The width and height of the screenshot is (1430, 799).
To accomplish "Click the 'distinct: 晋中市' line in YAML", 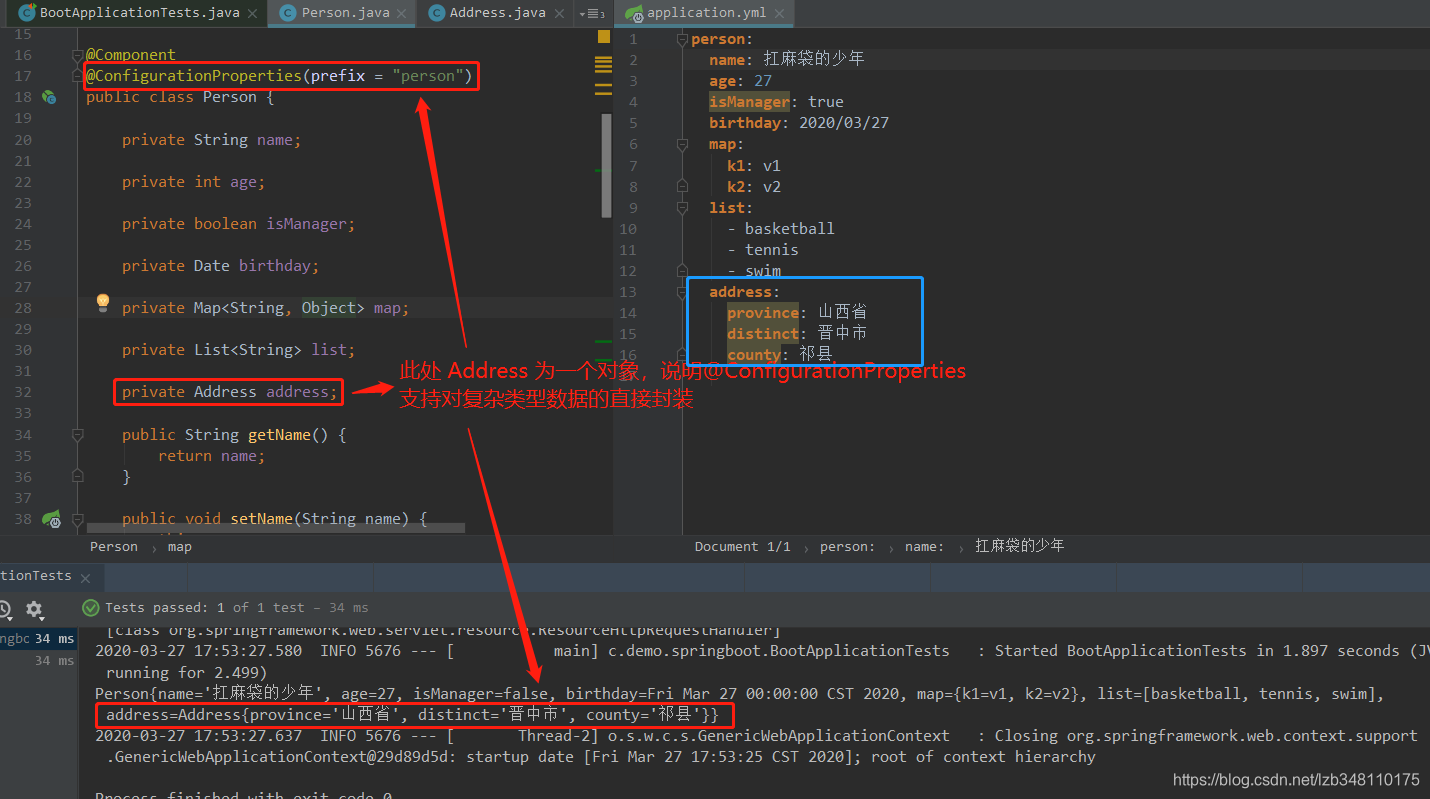I will pyautogui.click(x=797, y=334).
